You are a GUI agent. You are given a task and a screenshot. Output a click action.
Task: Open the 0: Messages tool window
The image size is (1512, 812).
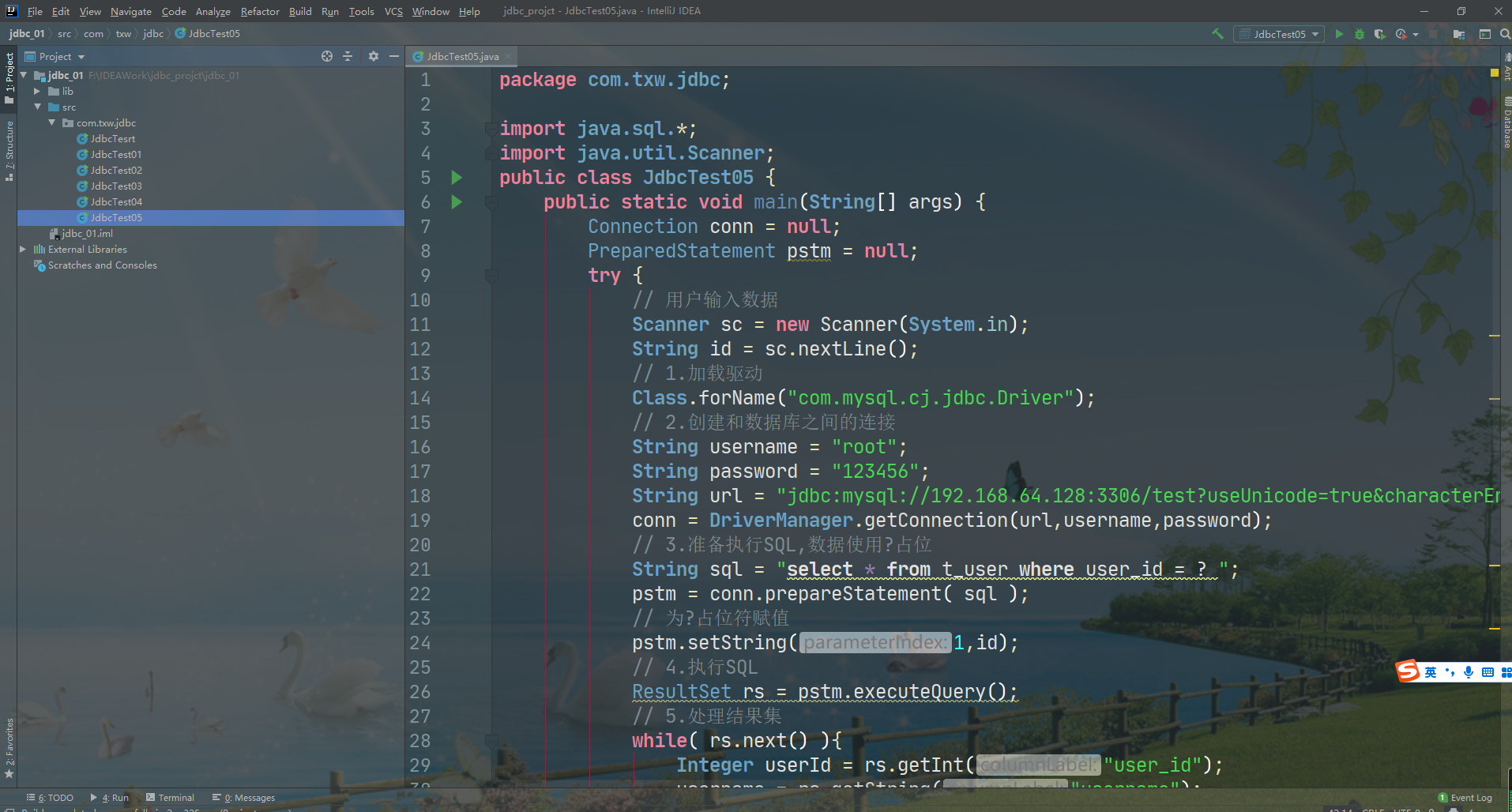pyautogui.click(x=243, y=798)
